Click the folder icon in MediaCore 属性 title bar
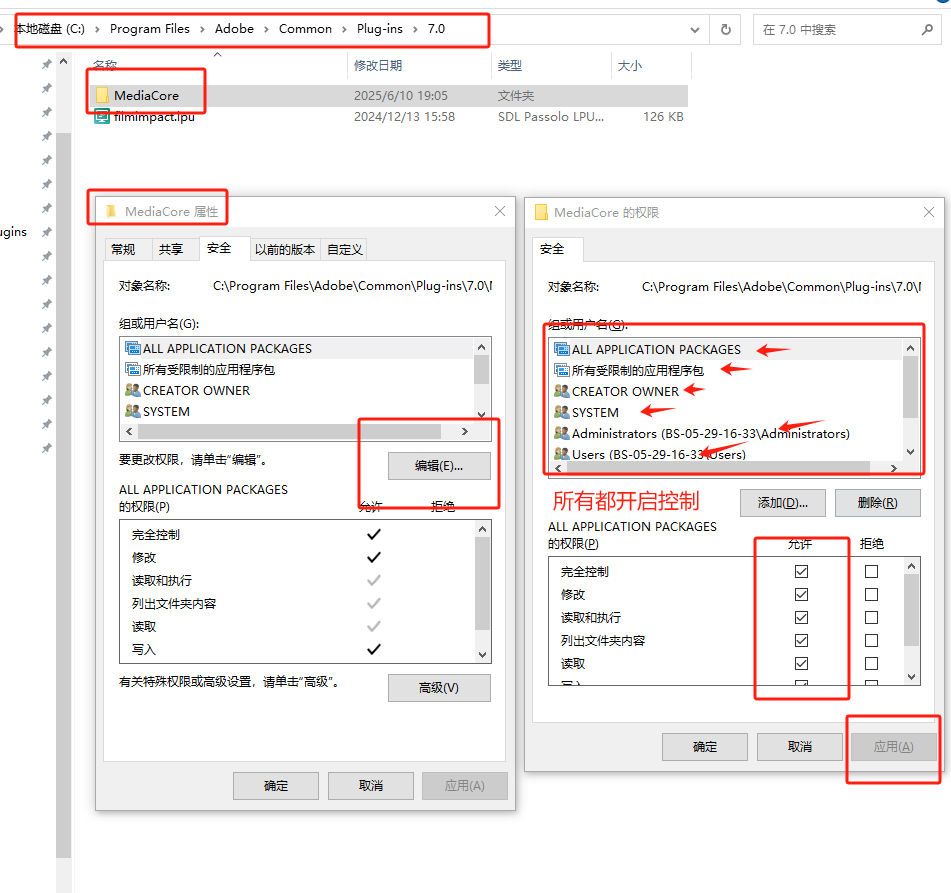The image size is (951, 893). pyautogui.click(x=111, y=211)
